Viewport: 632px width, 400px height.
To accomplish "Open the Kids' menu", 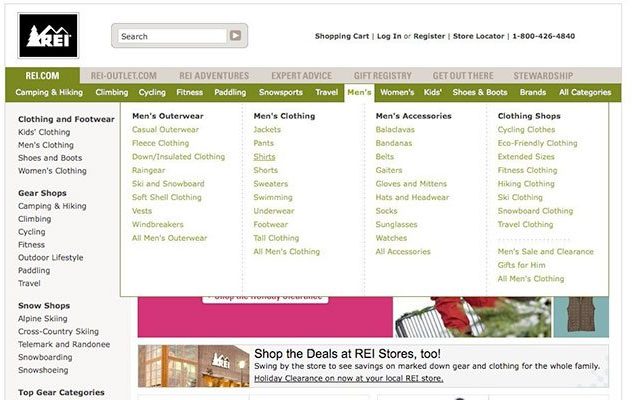I will point(432,92).
